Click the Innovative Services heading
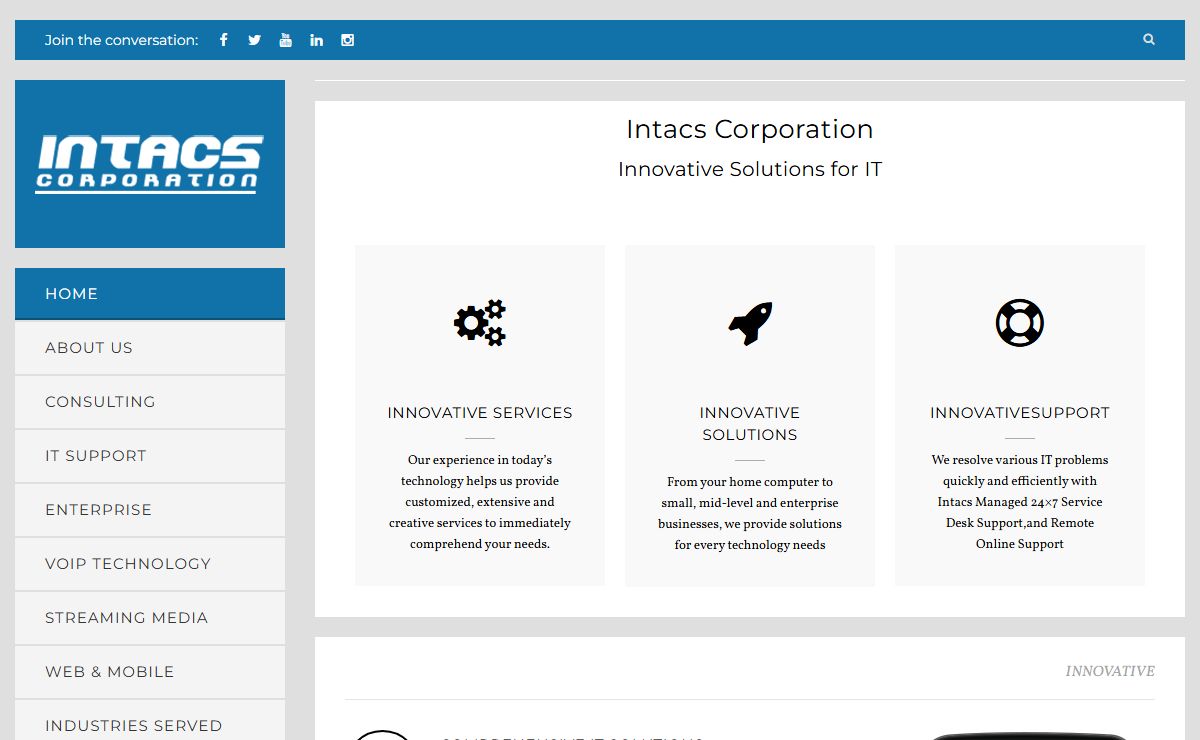 [x=480, y=413]
